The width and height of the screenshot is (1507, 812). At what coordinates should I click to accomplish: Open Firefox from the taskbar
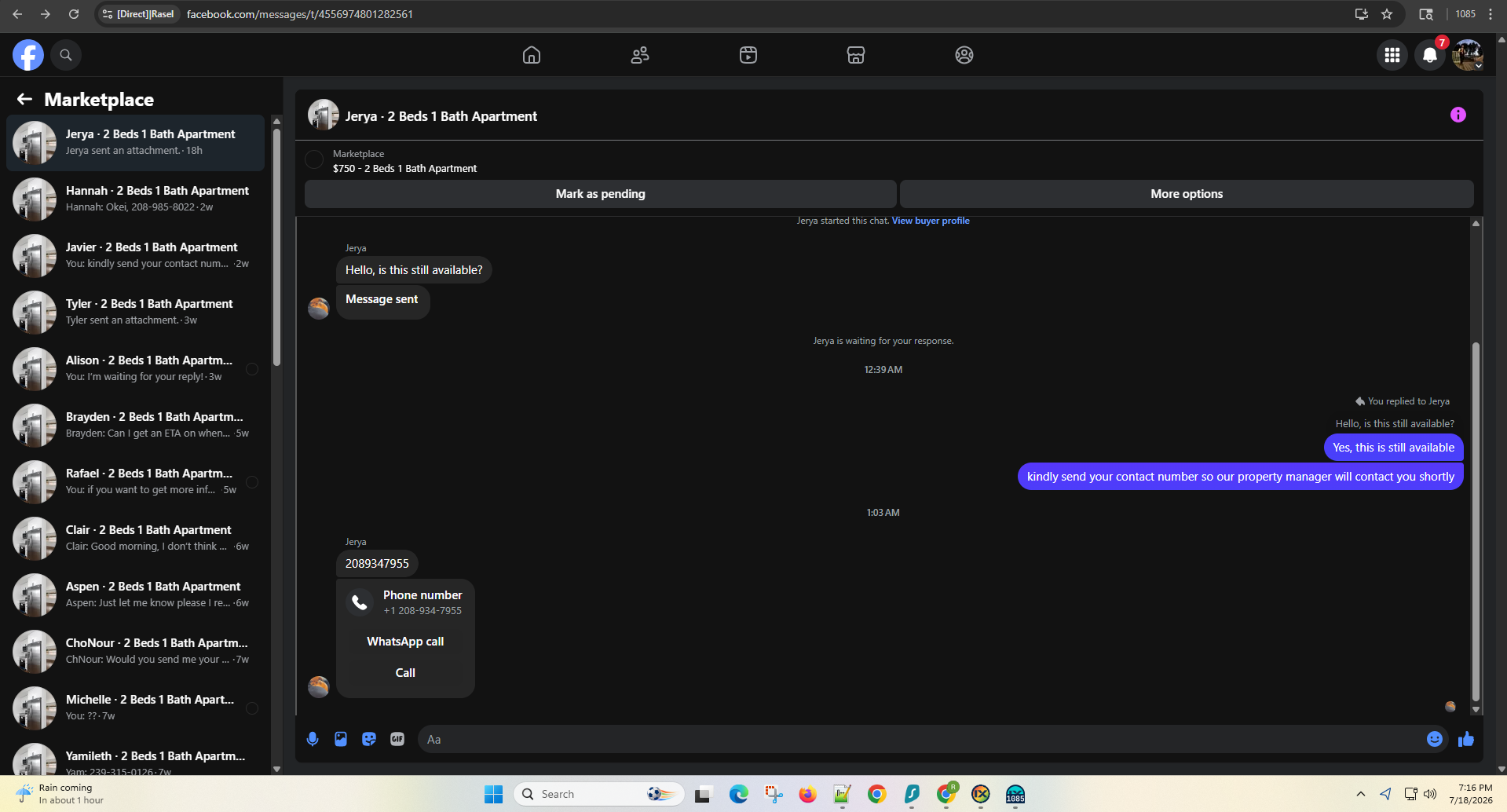pos(807,794)
